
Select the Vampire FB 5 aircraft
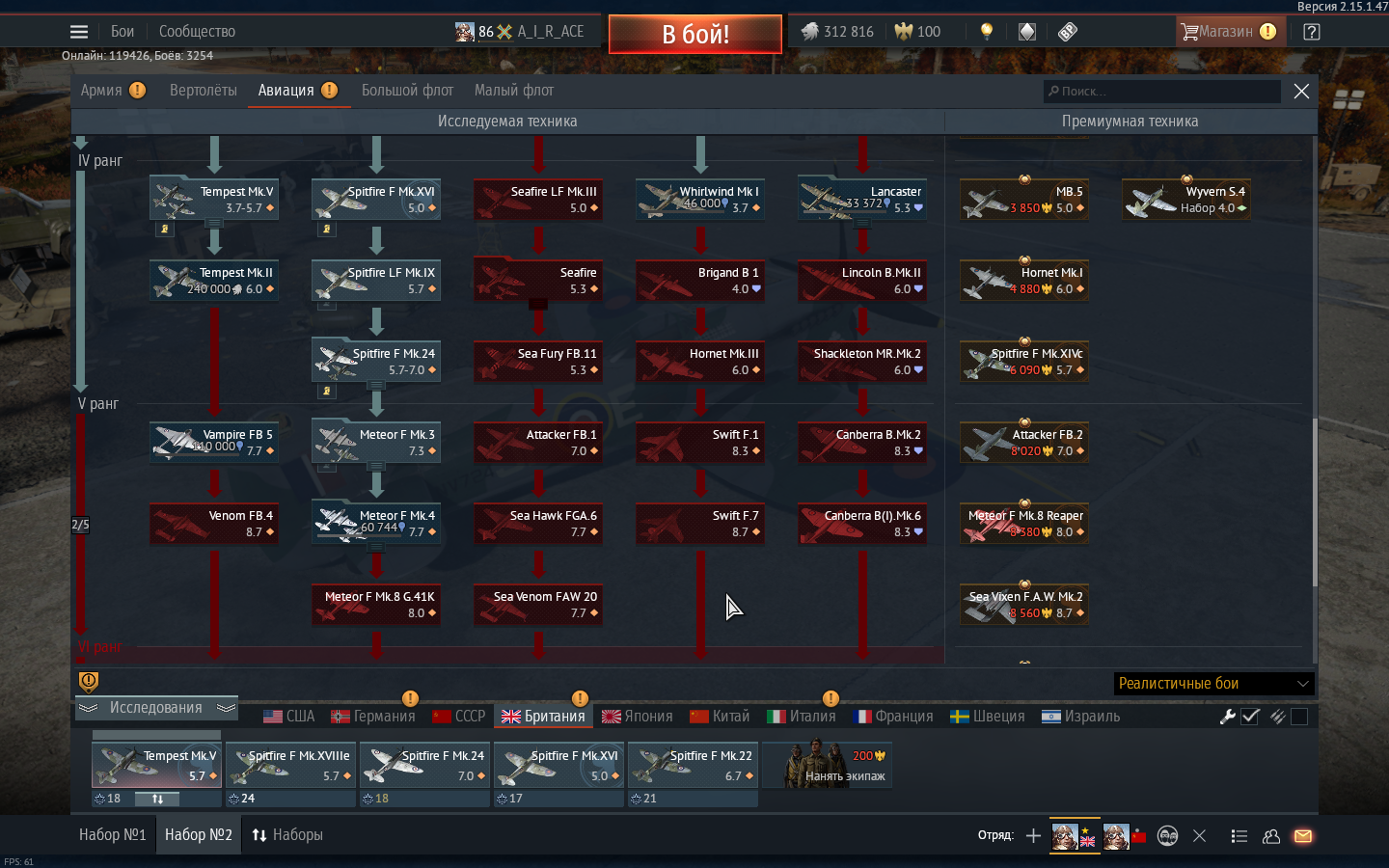click(214, 443)
